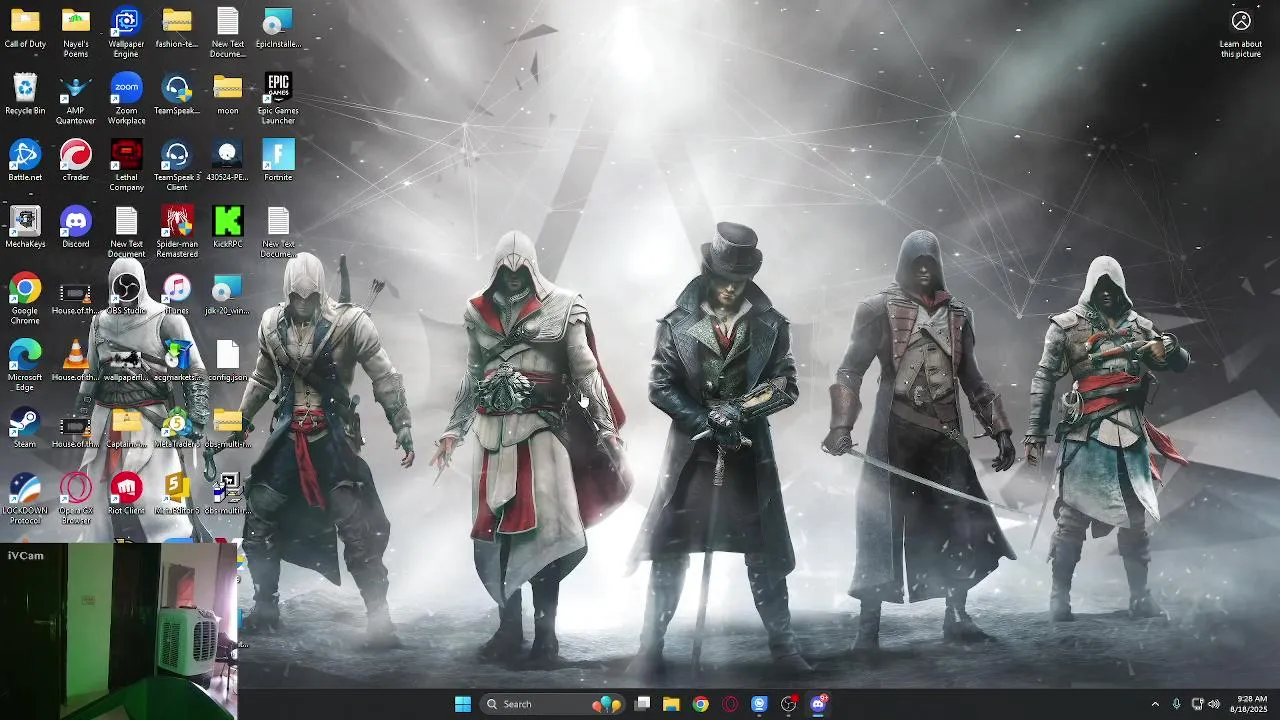Open MechaKeys shortcut
The image size is (1280, 720).
click(x=25, y=228)
